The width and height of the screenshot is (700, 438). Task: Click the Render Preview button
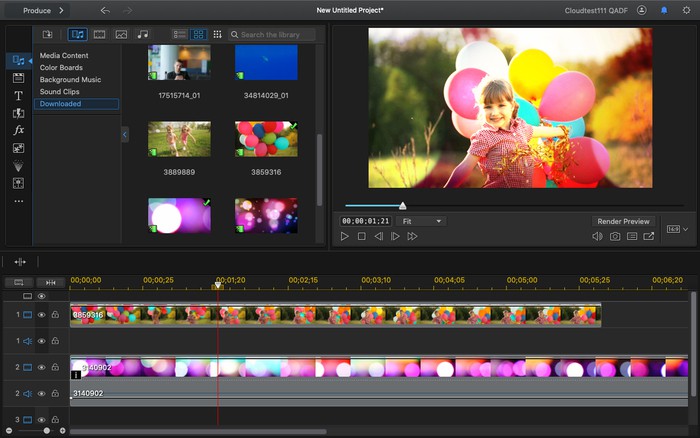(x=623, y=221)
